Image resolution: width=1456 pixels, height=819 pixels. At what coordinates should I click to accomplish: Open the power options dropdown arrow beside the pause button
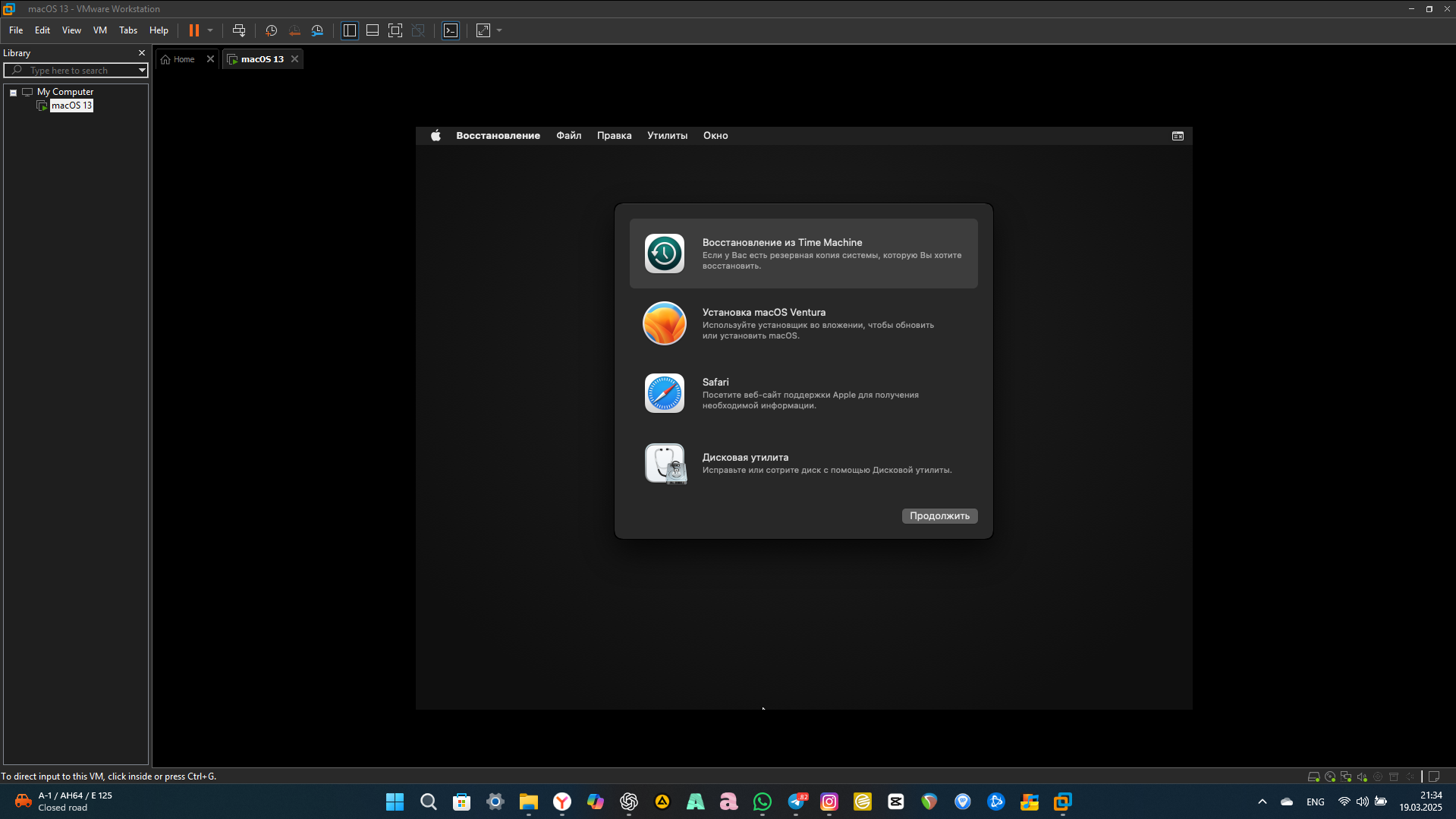pos(210,30)
